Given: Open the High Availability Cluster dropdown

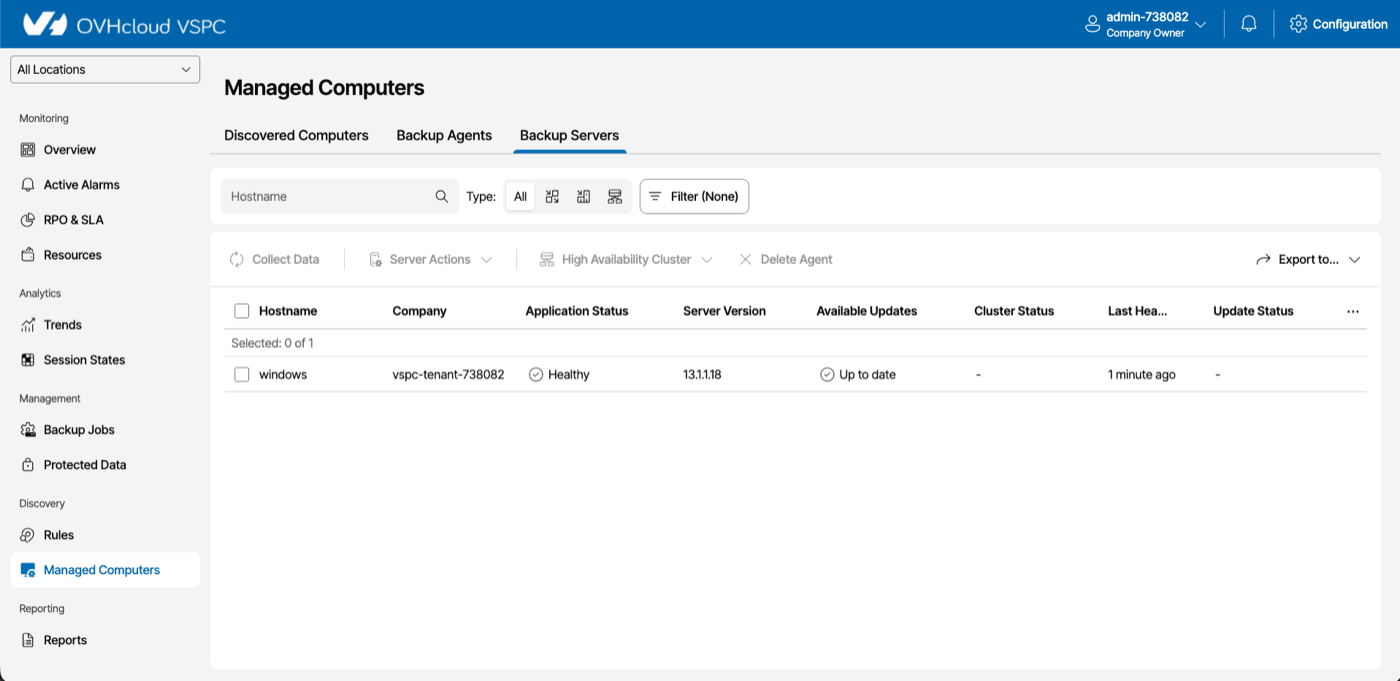Looking at the screenshot, I should tap(626, 259).
